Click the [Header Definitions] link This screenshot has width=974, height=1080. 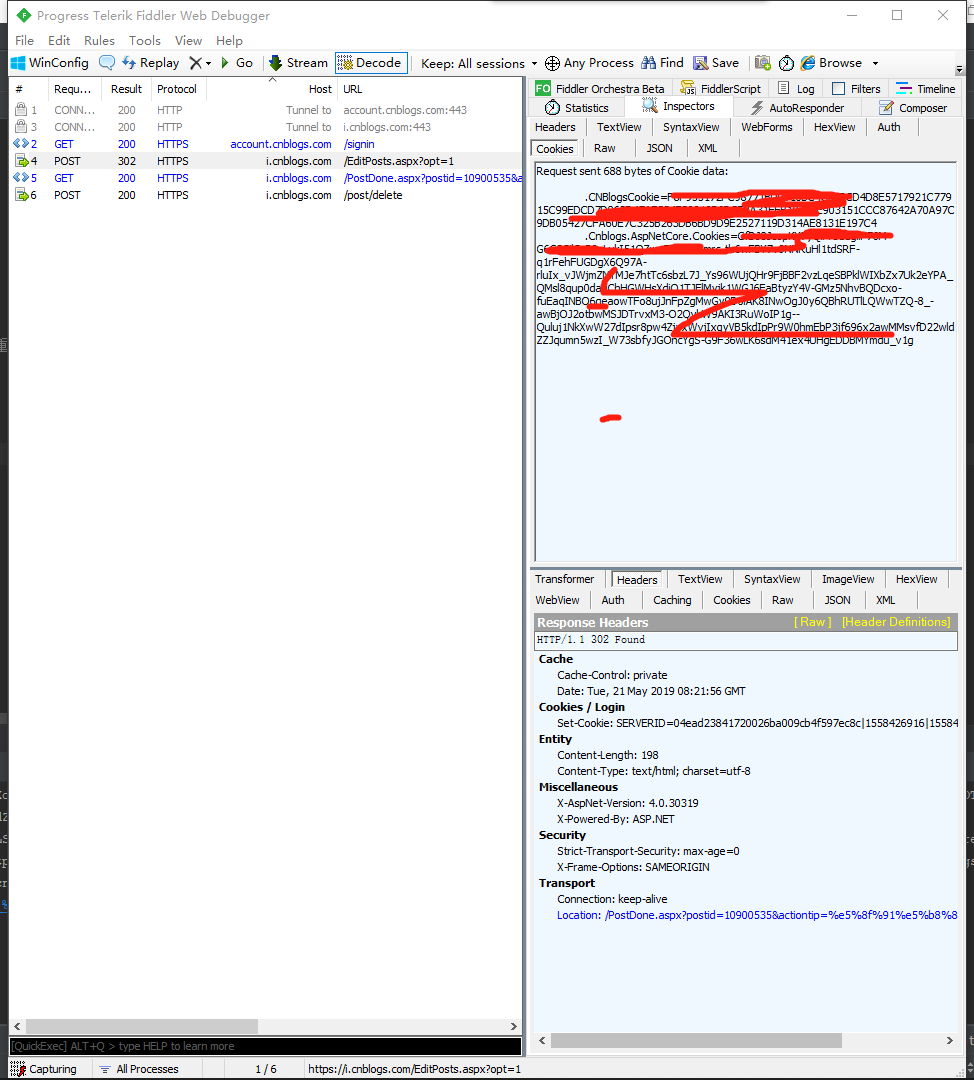896,622
